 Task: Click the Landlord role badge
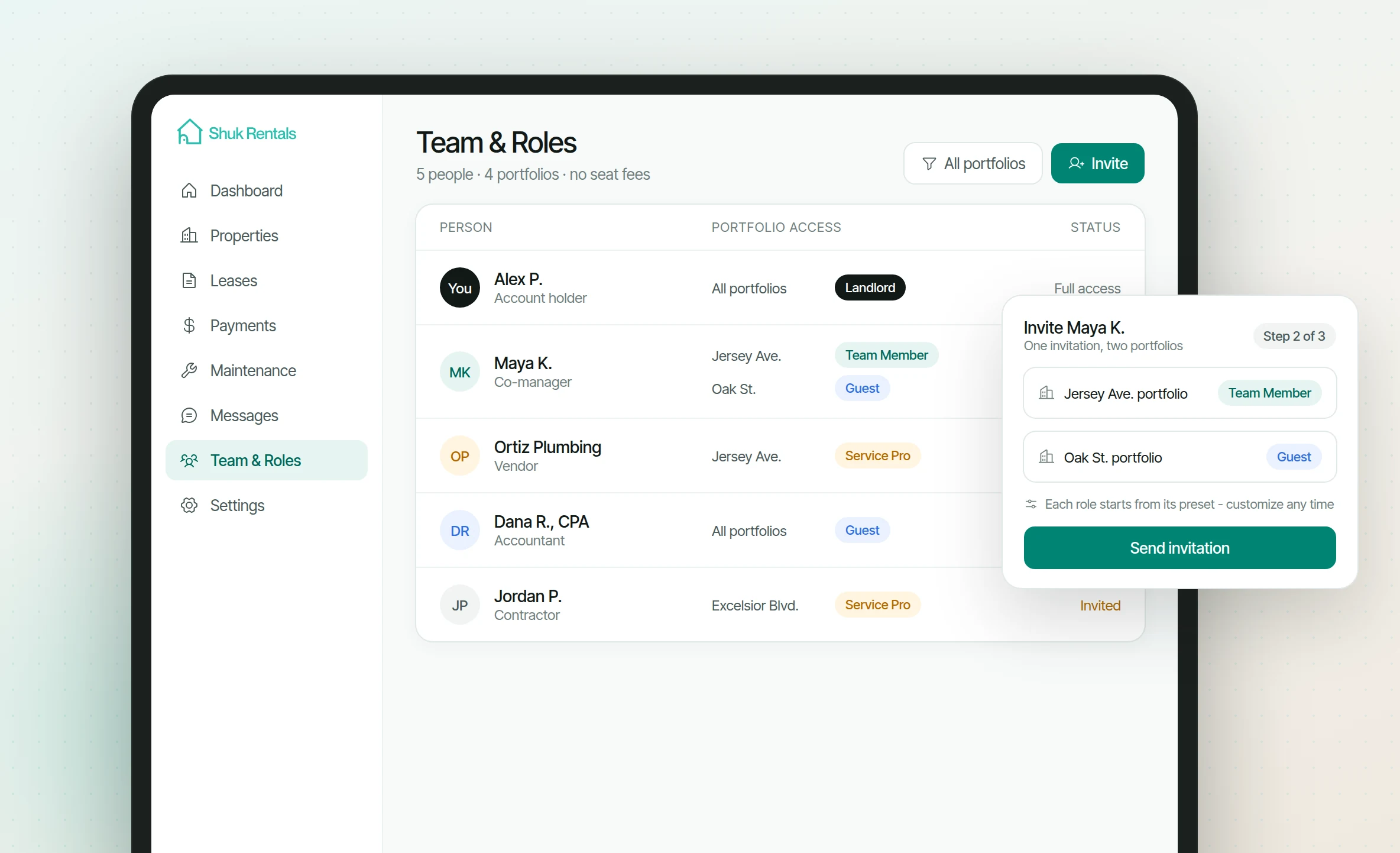pos(870,287)
